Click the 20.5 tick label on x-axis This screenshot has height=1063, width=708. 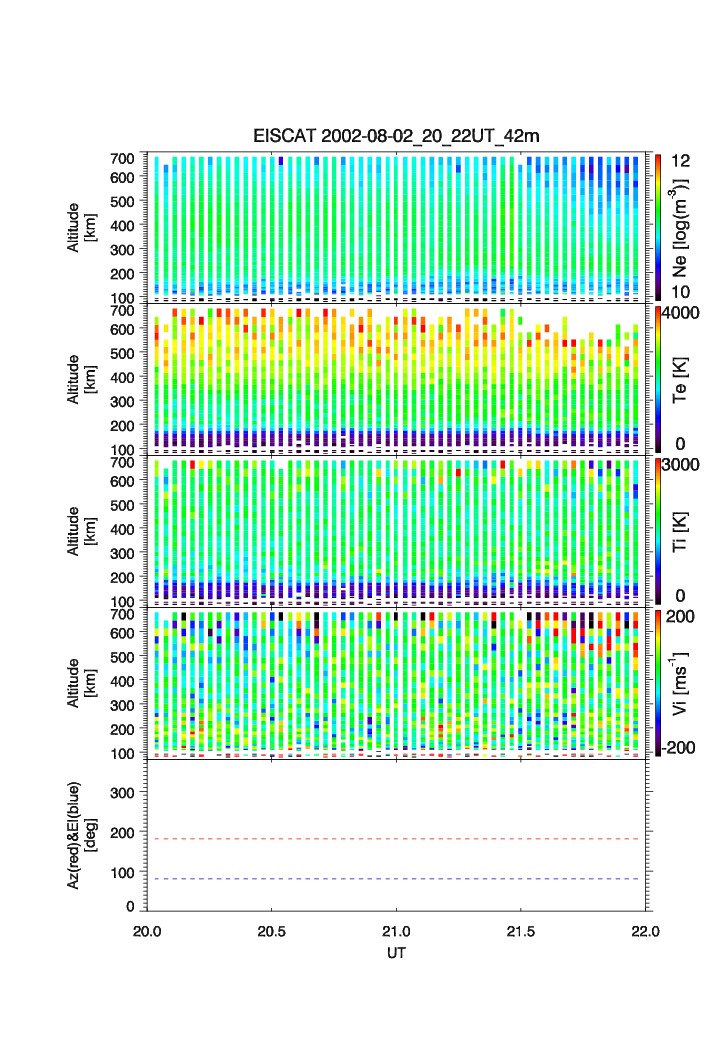(272, 931)
